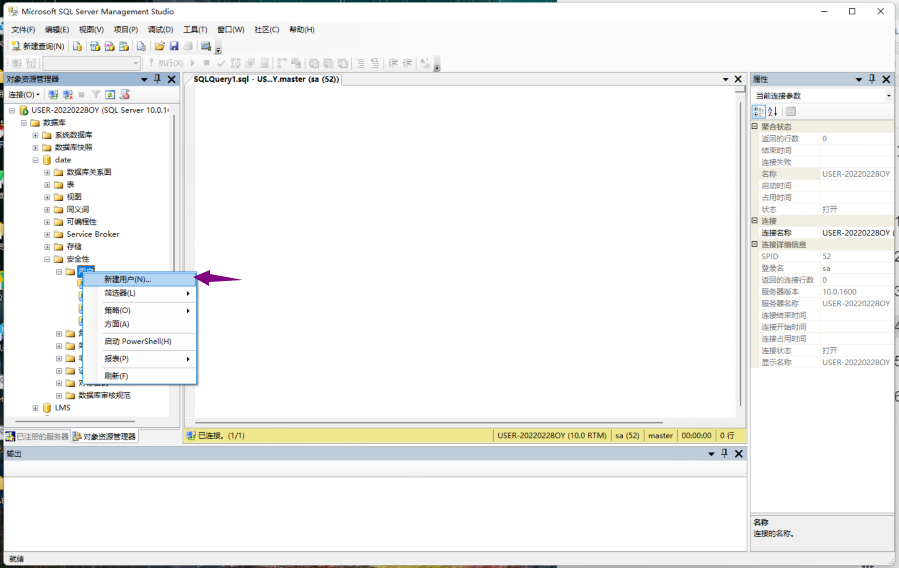The height and width of the screenshot is (568, 899).
Task: Select the 存储 folder in the tree
Action: coord(74,246)
